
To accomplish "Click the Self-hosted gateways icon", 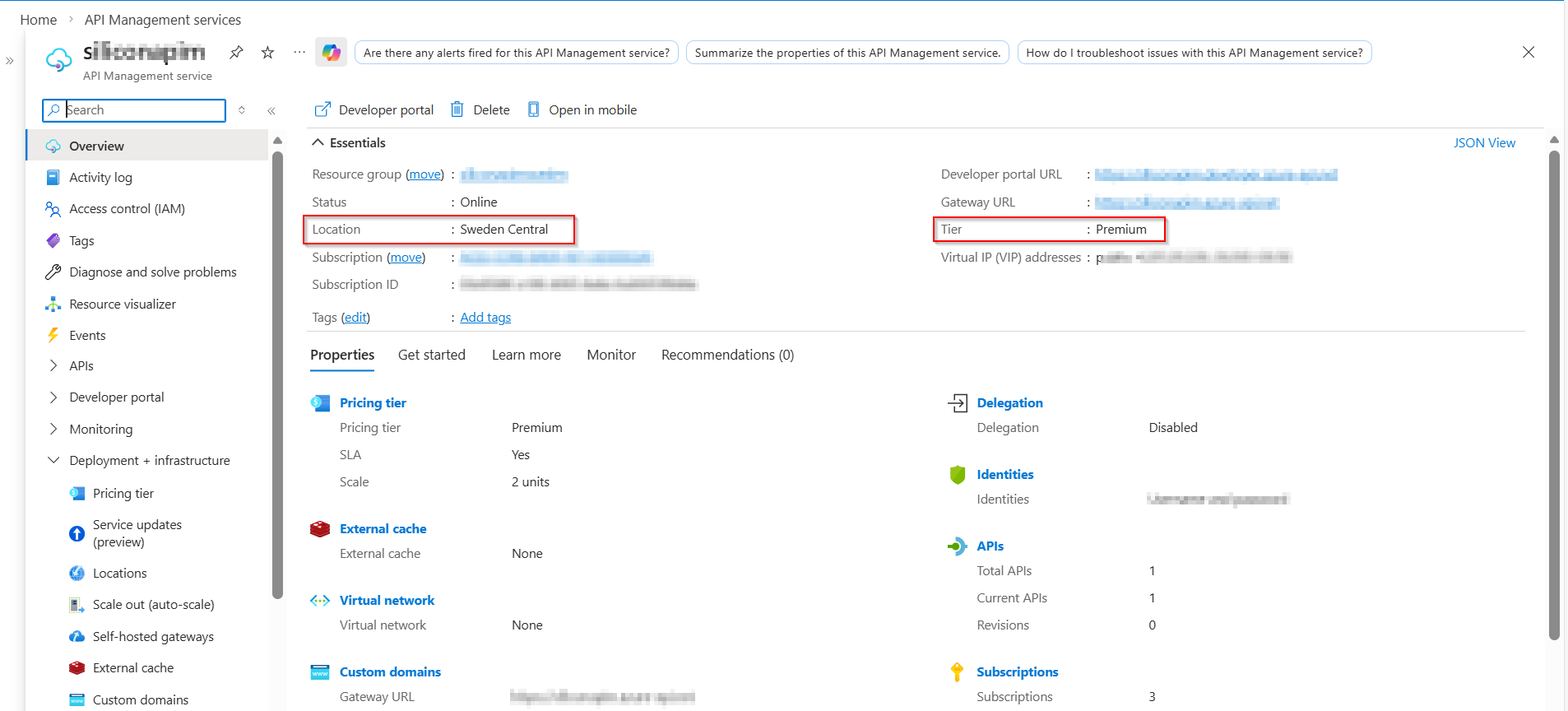I will (77, 636).
